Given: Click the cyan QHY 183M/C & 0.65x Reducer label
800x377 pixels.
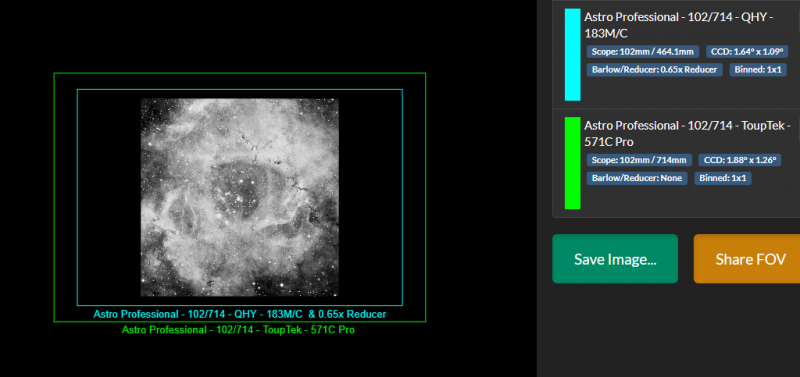Looking at the screenshot, I should pyautogui.click(x=240, y=314).
